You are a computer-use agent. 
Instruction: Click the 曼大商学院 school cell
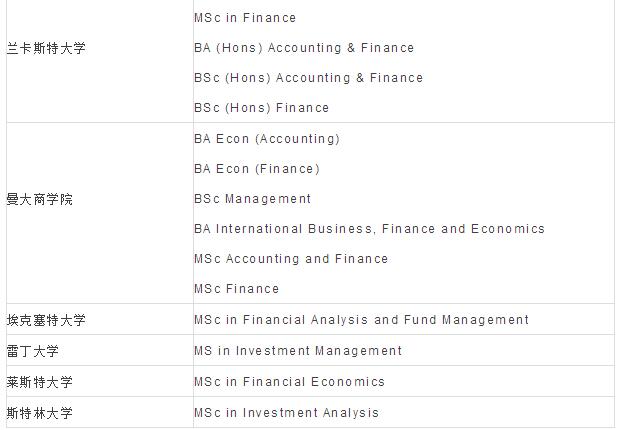40,199
